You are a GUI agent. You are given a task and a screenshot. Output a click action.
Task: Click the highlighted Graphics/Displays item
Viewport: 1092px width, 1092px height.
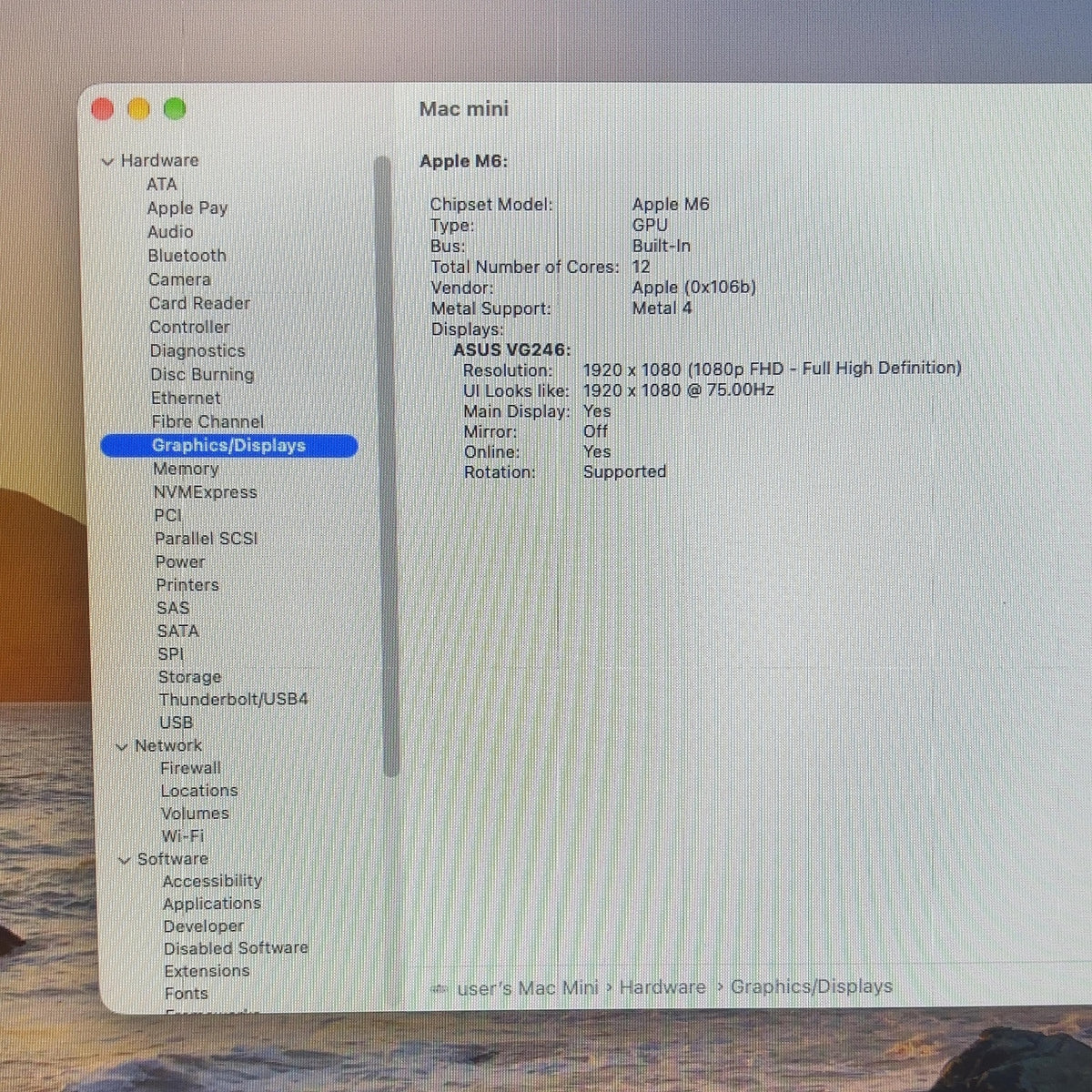(228, 445)
